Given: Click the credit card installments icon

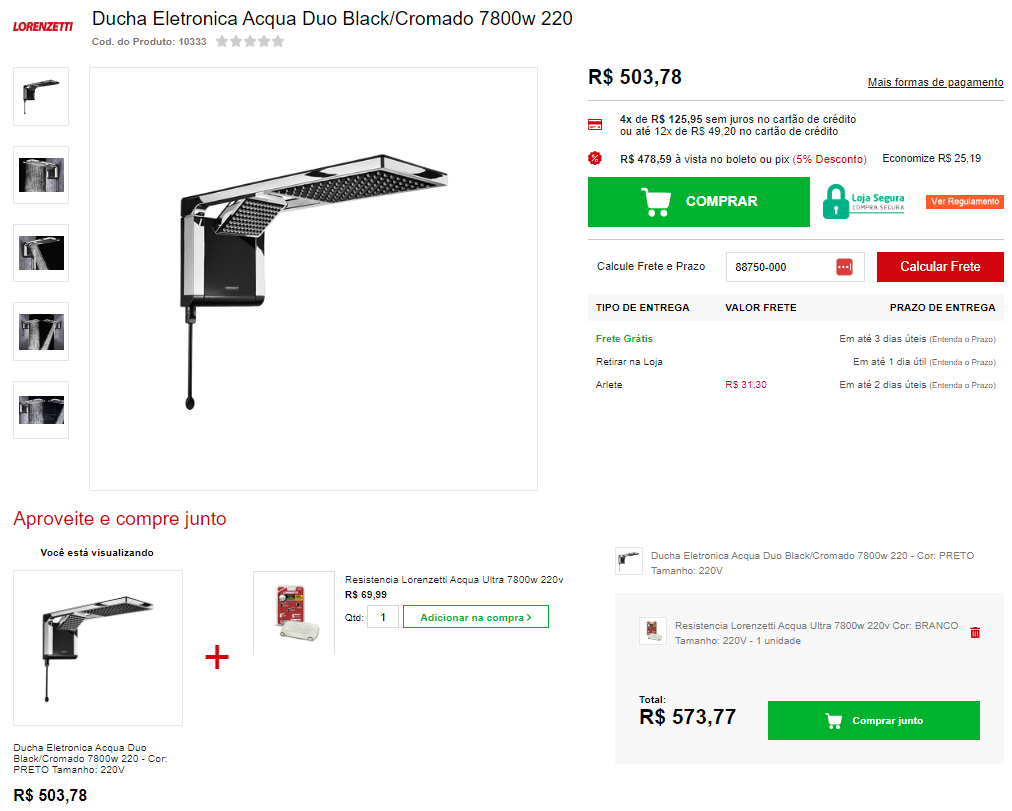Looking at the screenshot, I should 595,125.
